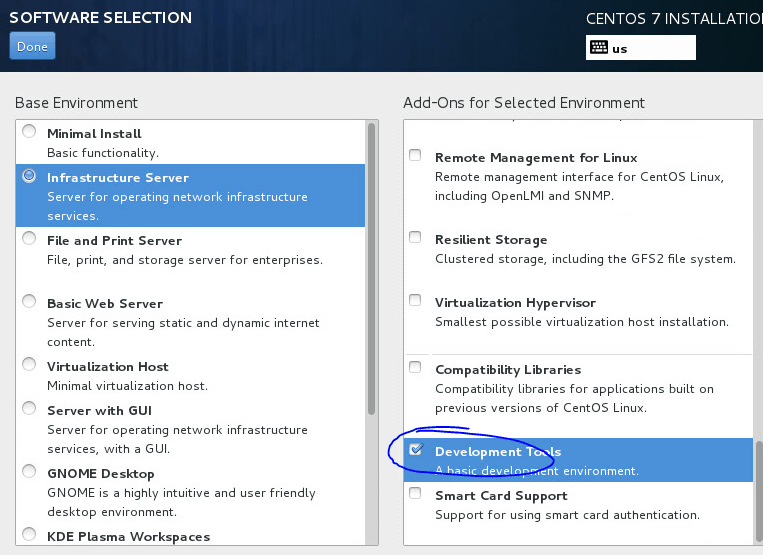Click the Add-Ons list scrollbar thumb
This screenshot has height=555, width=763.
[759, 492]
